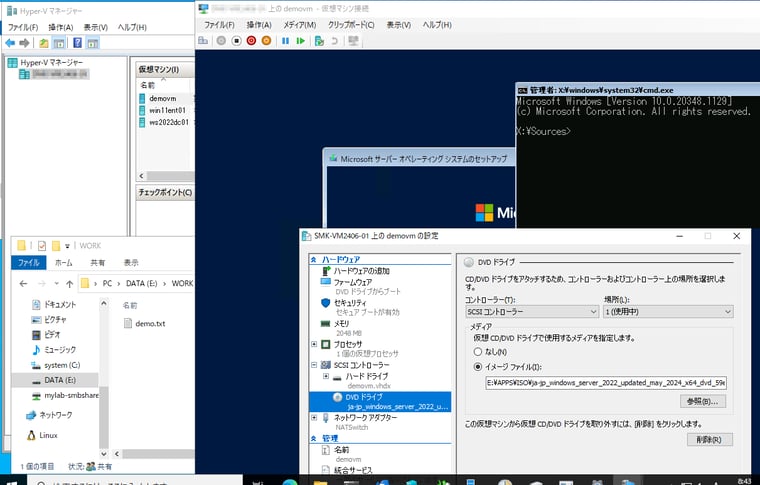Screen dimensions: 760x485
Task: Select the win11ent01 virtual machine row
Action: (167, 110)
